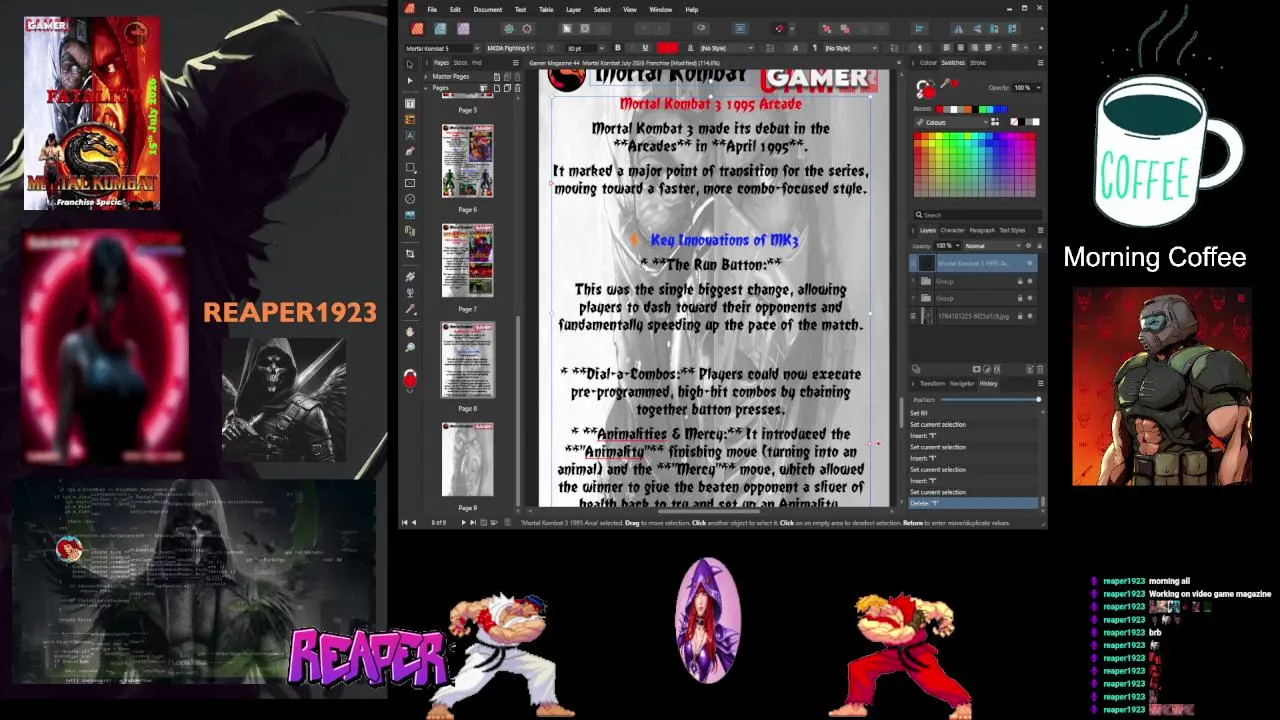1280x720 pixels.
Task: Open the Table menu
Action: click(546, 9)
